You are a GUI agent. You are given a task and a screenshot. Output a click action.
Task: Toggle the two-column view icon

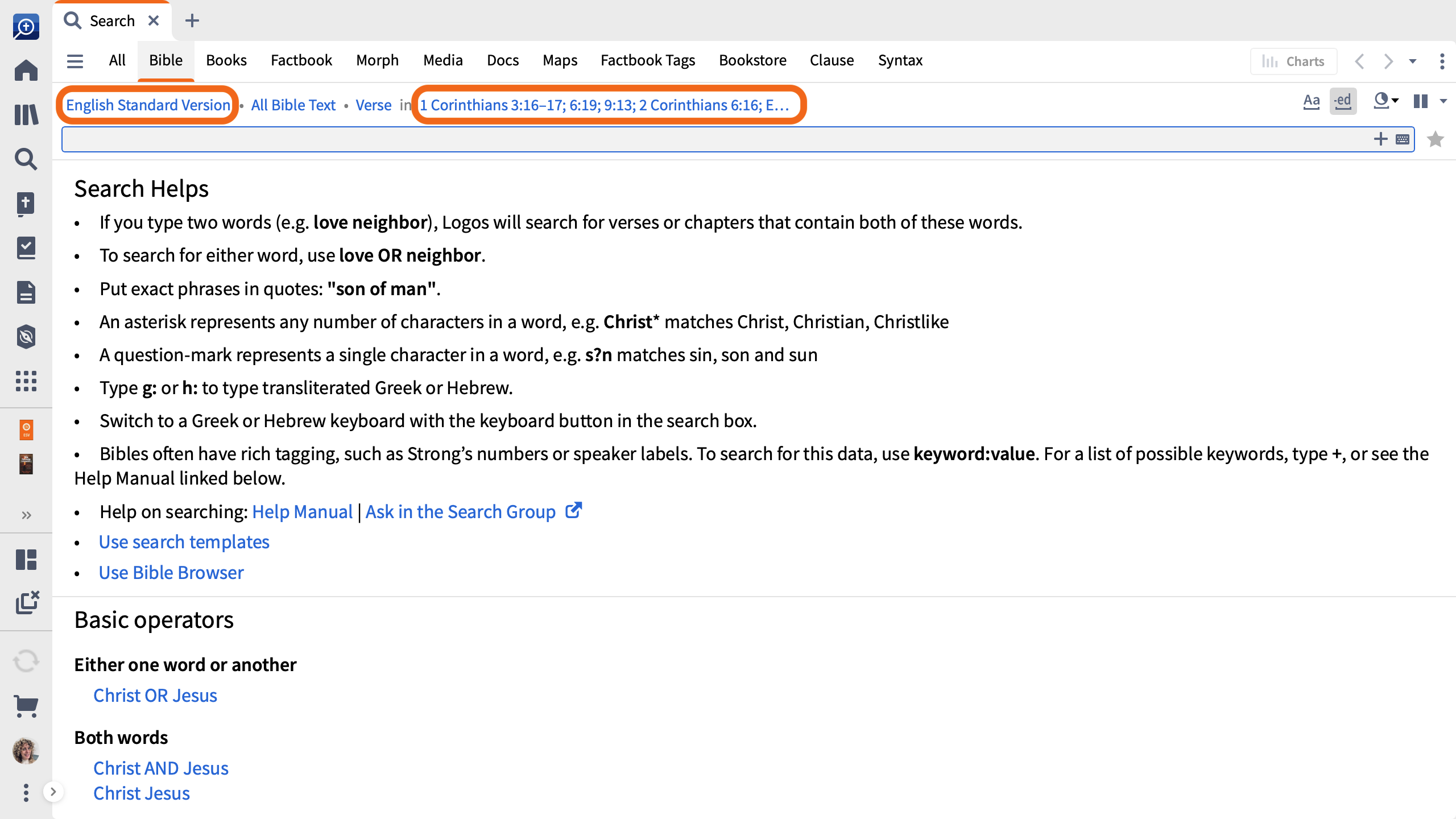point(1421,101)
